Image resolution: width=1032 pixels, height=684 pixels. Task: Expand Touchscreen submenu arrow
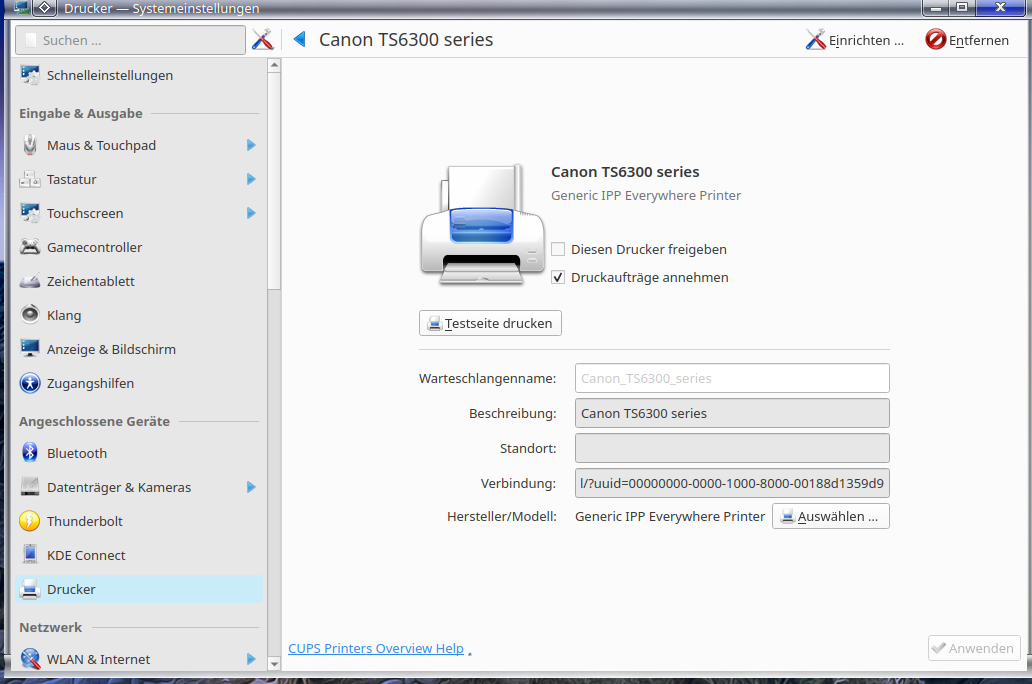click(251, 213)
